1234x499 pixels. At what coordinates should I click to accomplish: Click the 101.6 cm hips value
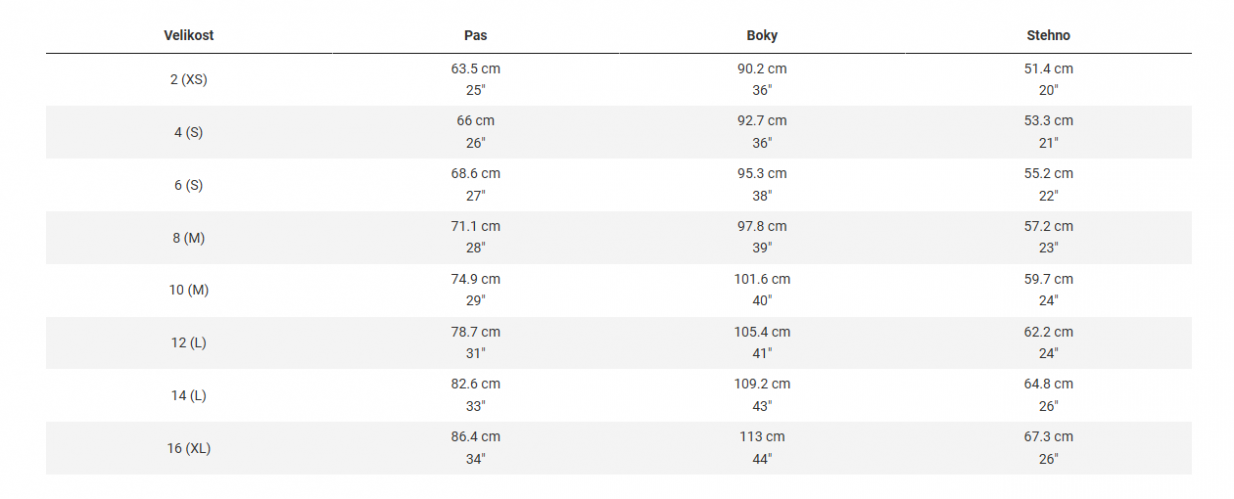coord(762,279)
